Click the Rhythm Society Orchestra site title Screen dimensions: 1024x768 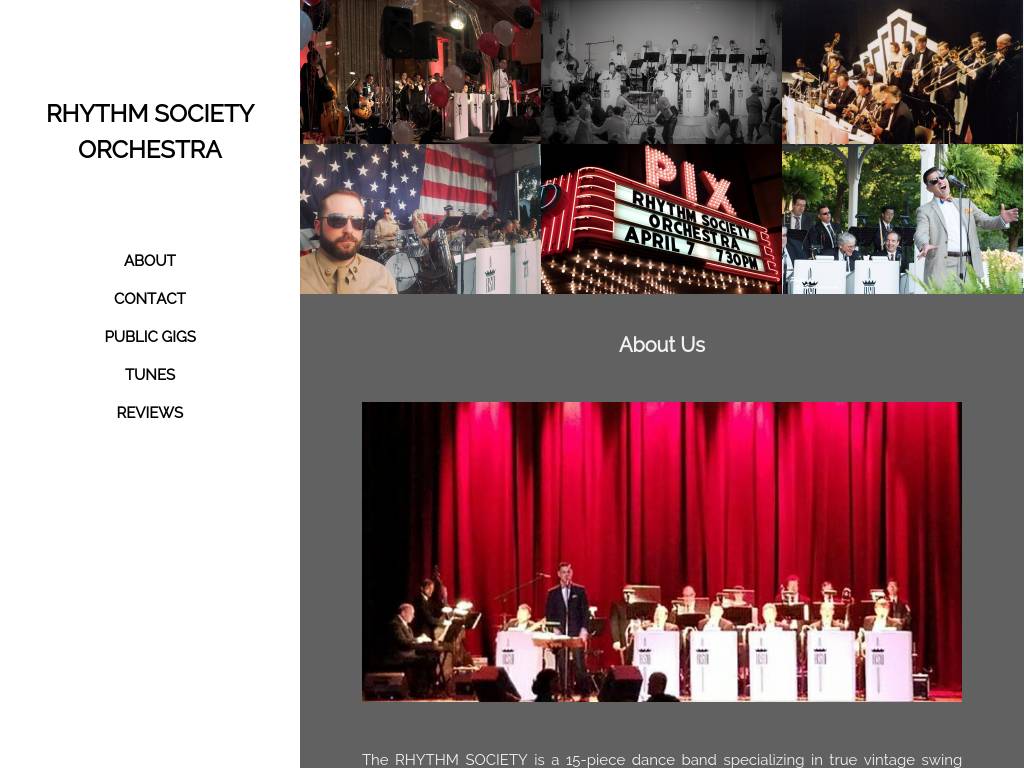150,131
